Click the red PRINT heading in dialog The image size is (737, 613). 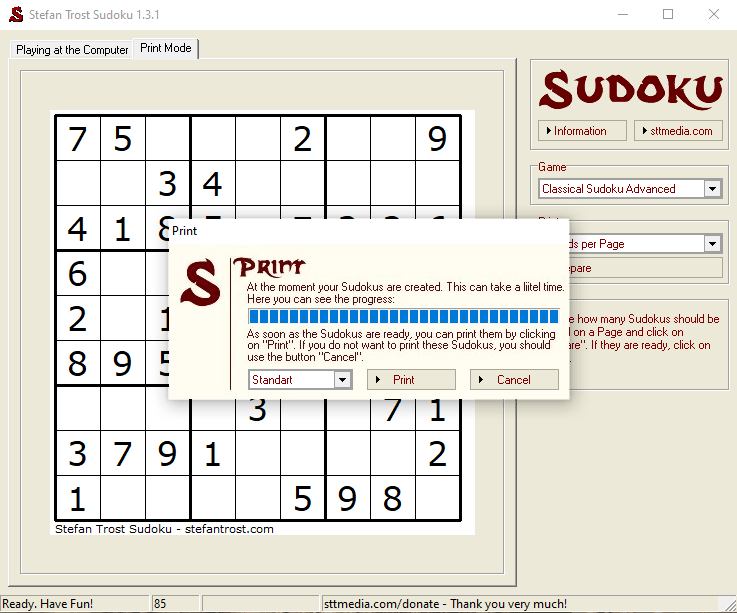[269, 267]
